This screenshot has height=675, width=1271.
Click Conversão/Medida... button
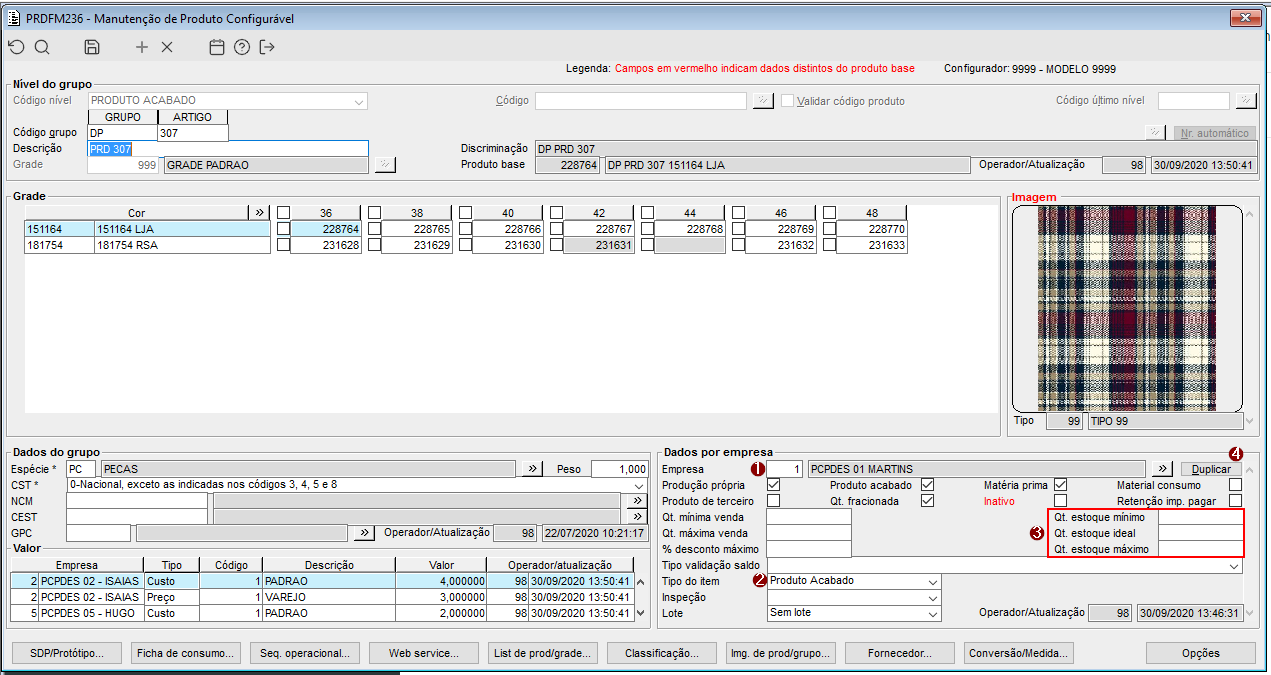(1019, 653)
